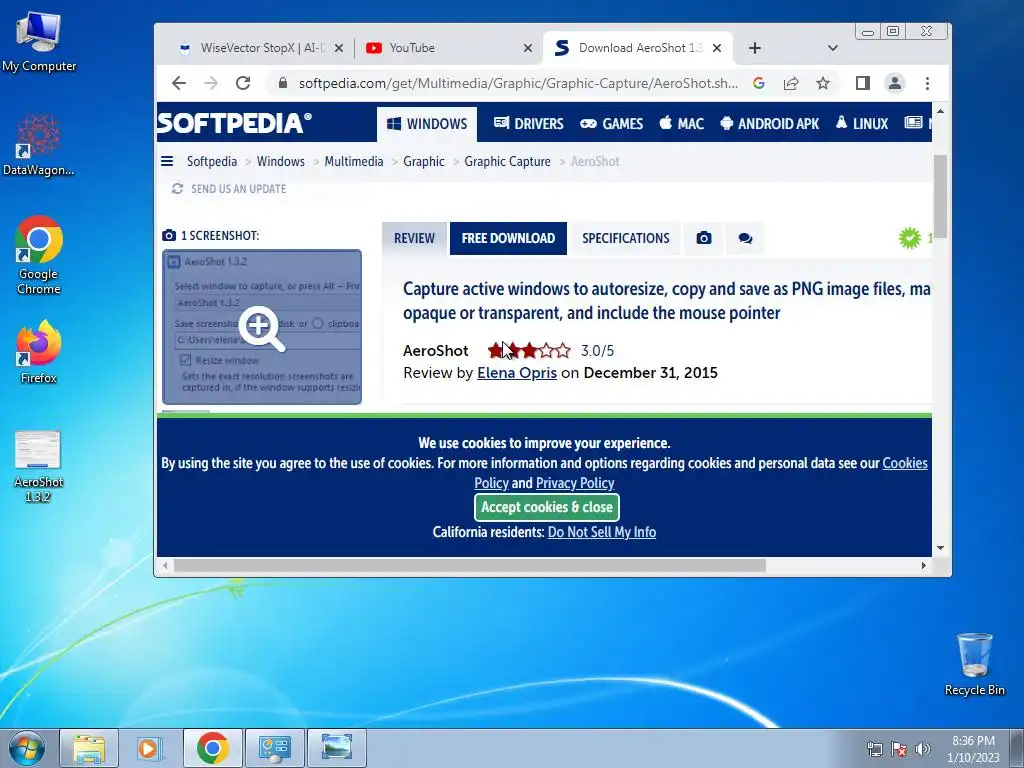
Task: Open Chrome three-dot menu
Action: (x=927, y=83)
